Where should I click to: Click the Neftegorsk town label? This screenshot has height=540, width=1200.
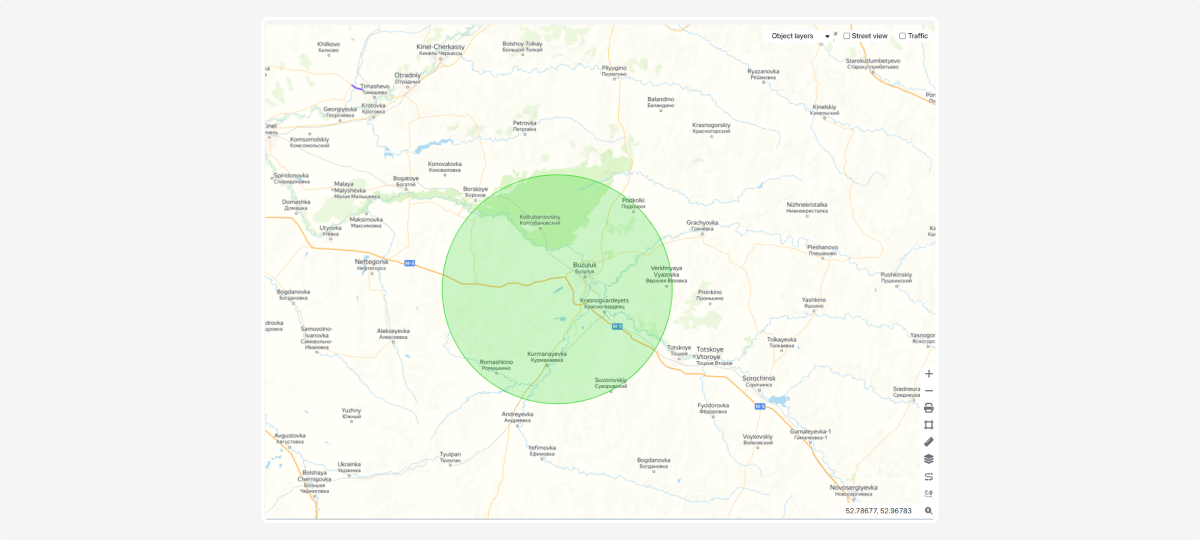click(x=371, y=262)
